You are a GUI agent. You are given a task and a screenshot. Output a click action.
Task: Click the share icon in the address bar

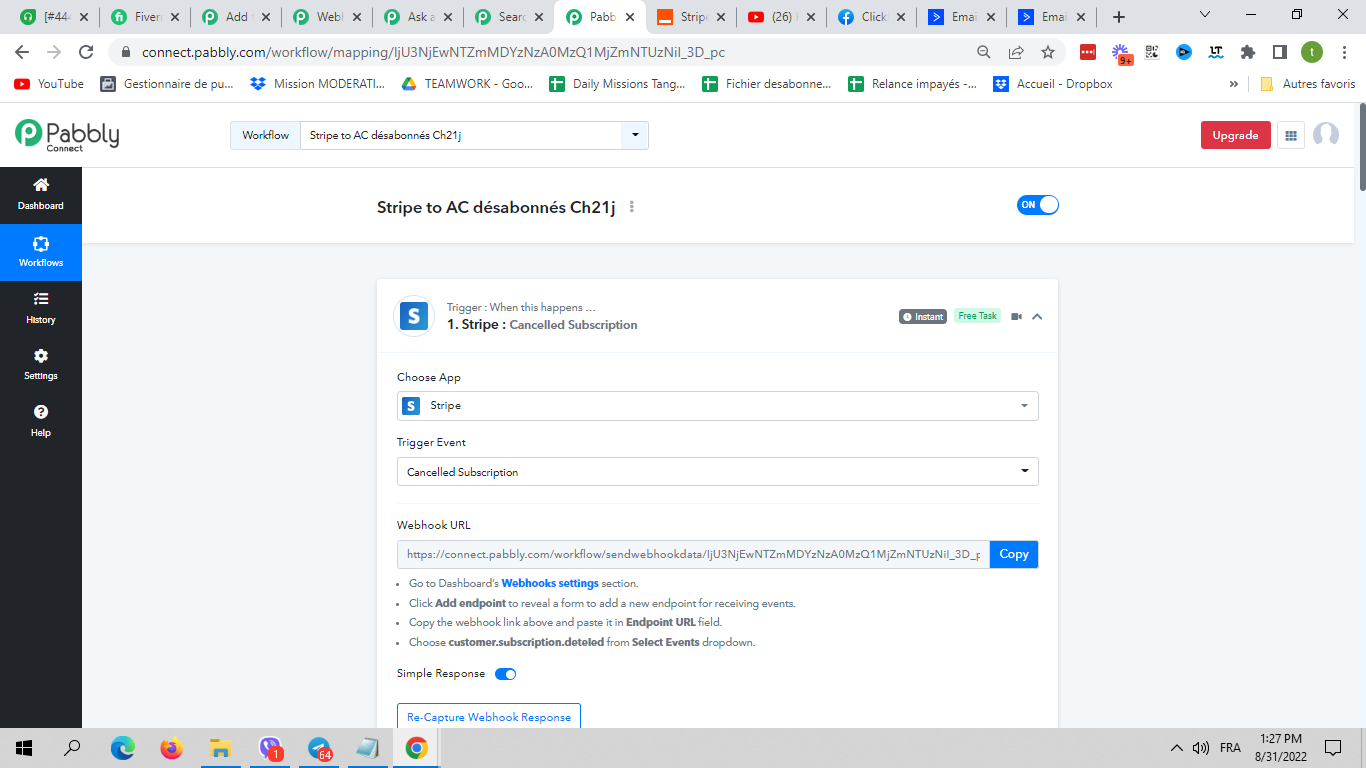coord(1016,52)
